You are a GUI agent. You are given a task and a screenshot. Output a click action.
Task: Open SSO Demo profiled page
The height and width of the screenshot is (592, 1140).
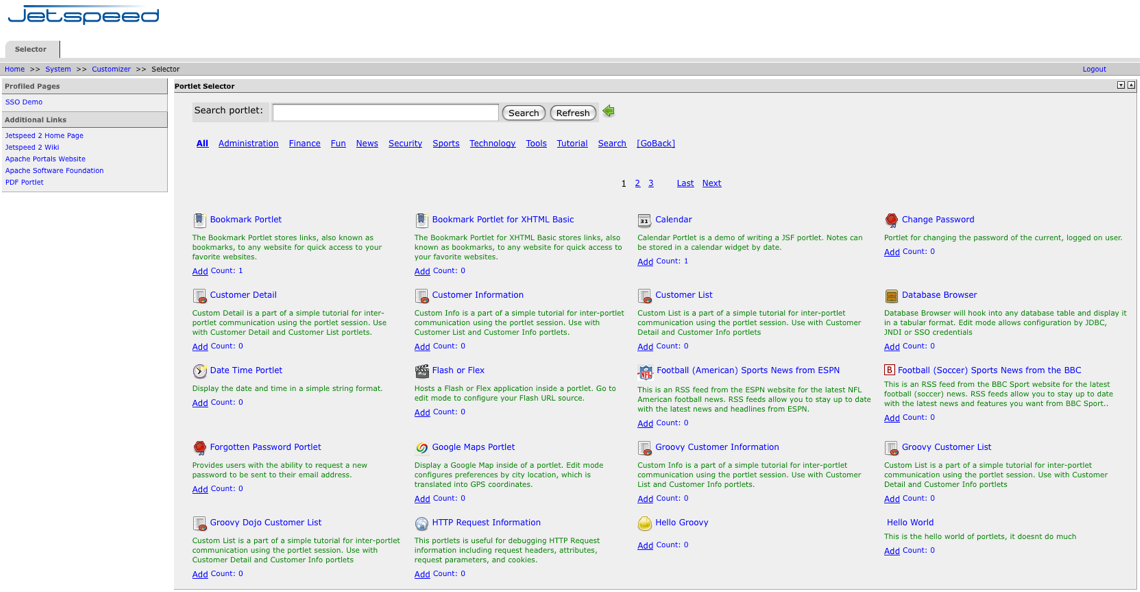(x=24, y=102)
